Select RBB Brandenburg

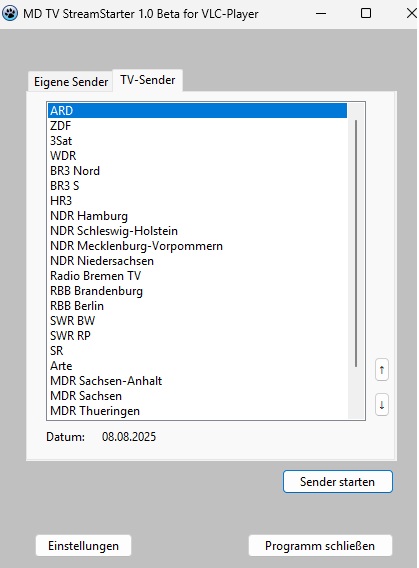pyautogui.click(x=197, y=291)
